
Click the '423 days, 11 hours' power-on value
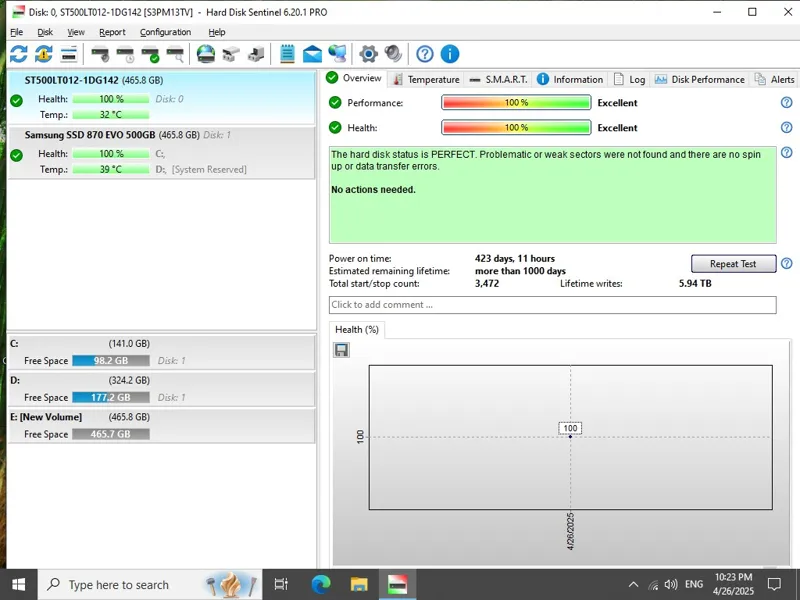(514, 258)
